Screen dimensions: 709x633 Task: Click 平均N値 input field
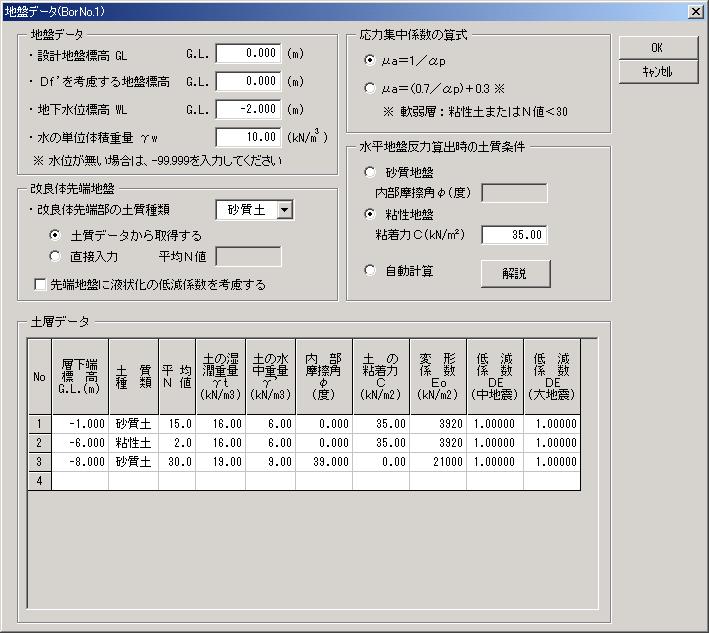[x=248, y=256]
